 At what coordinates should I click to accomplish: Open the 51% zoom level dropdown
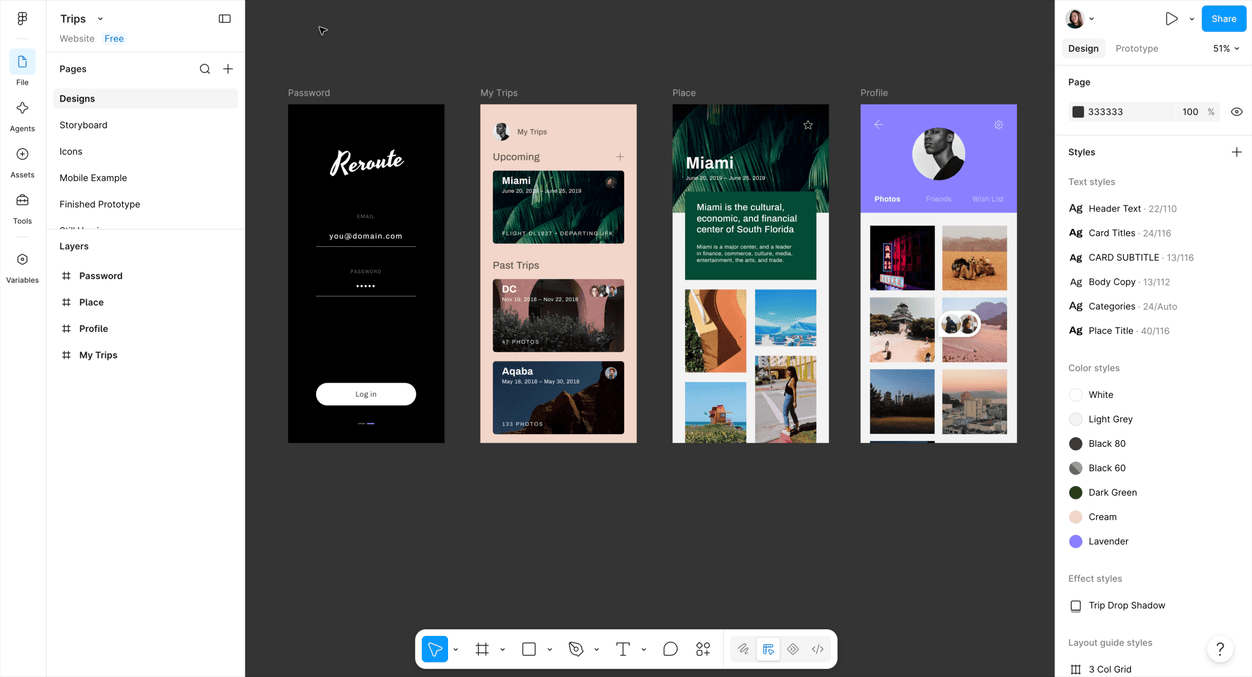[1226, 48]
